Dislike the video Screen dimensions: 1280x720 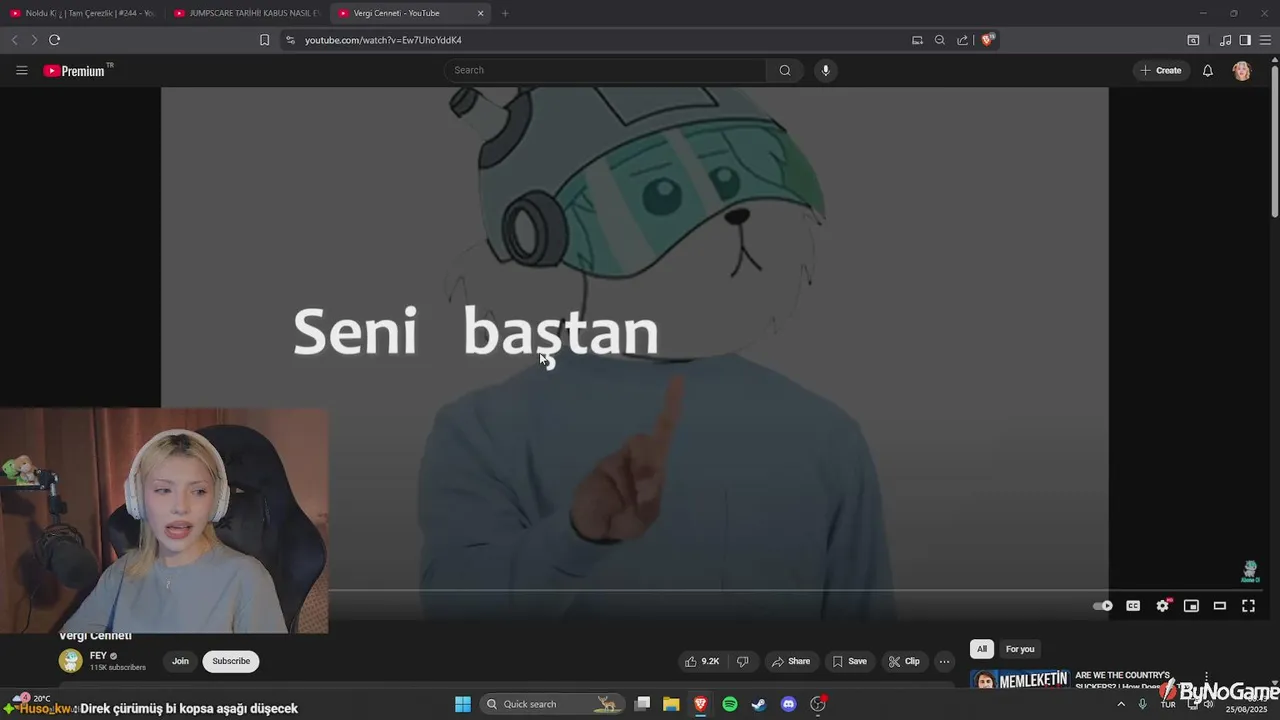tap(742, 661)
